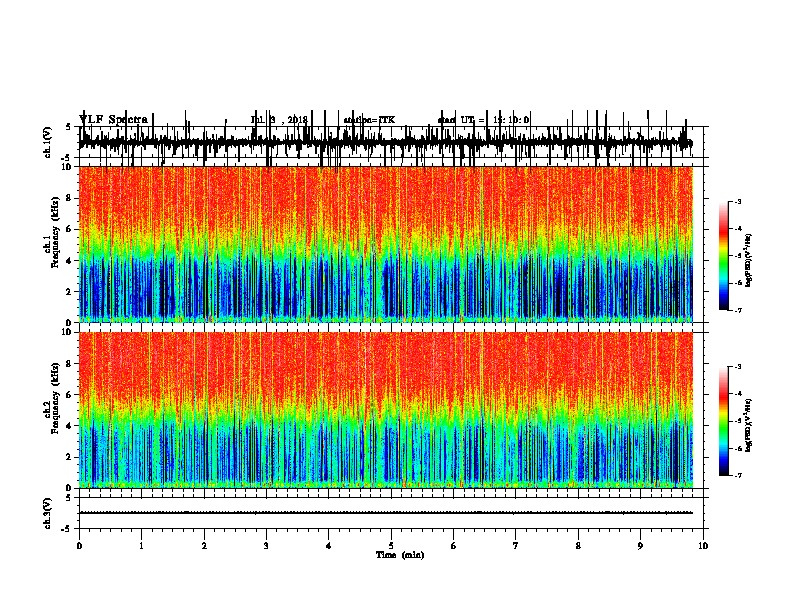Click time axis tick label '4'
Image resolution: width=792 pixels, height=612 pixels.
pyautogui.click(x=329, y=546)
